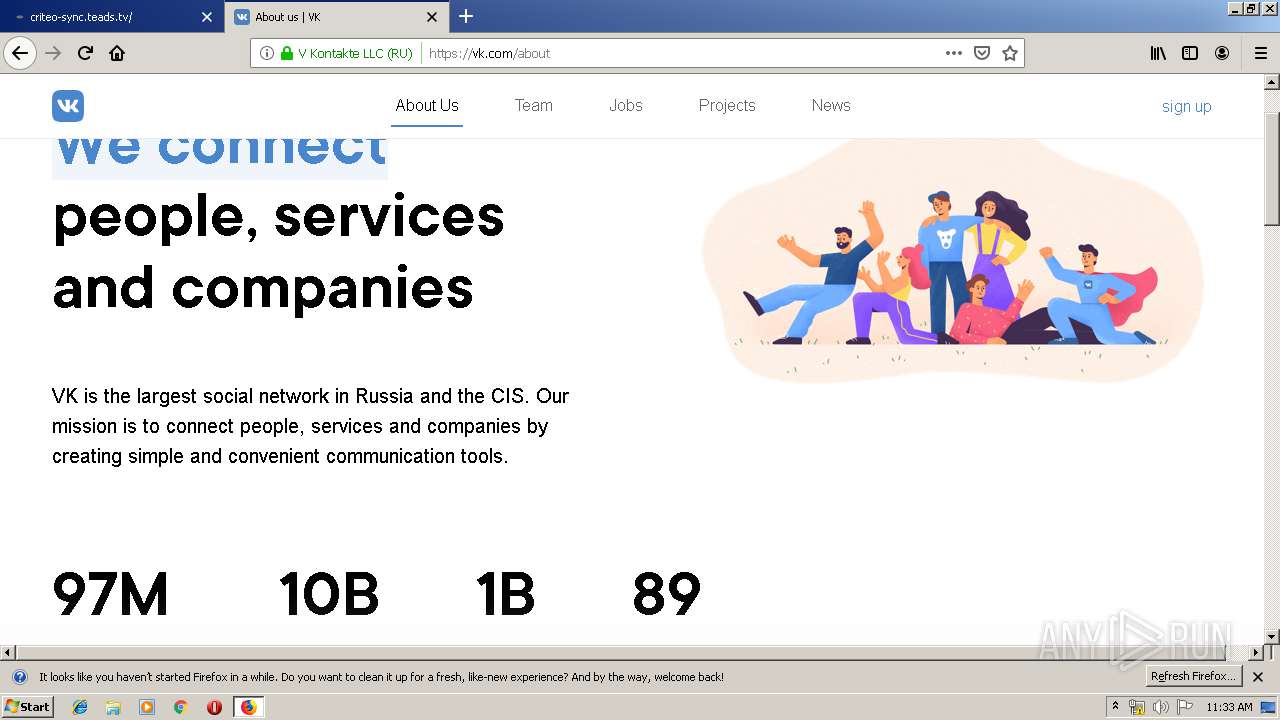Click 'VK is the largest social network' paragraph

[x=310, y=426]
